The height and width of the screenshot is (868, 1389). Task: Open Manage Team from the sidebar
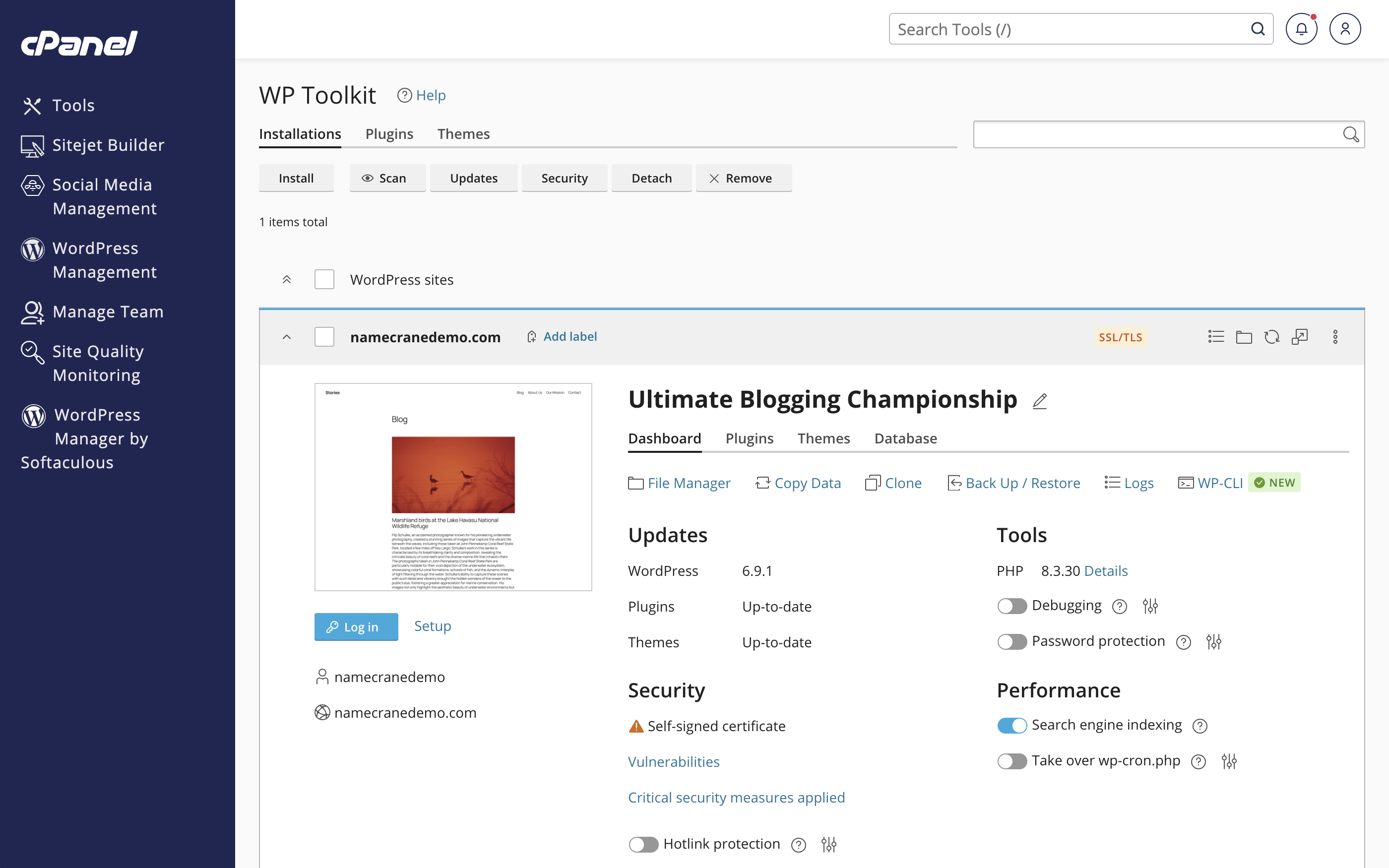coord(108,311)
